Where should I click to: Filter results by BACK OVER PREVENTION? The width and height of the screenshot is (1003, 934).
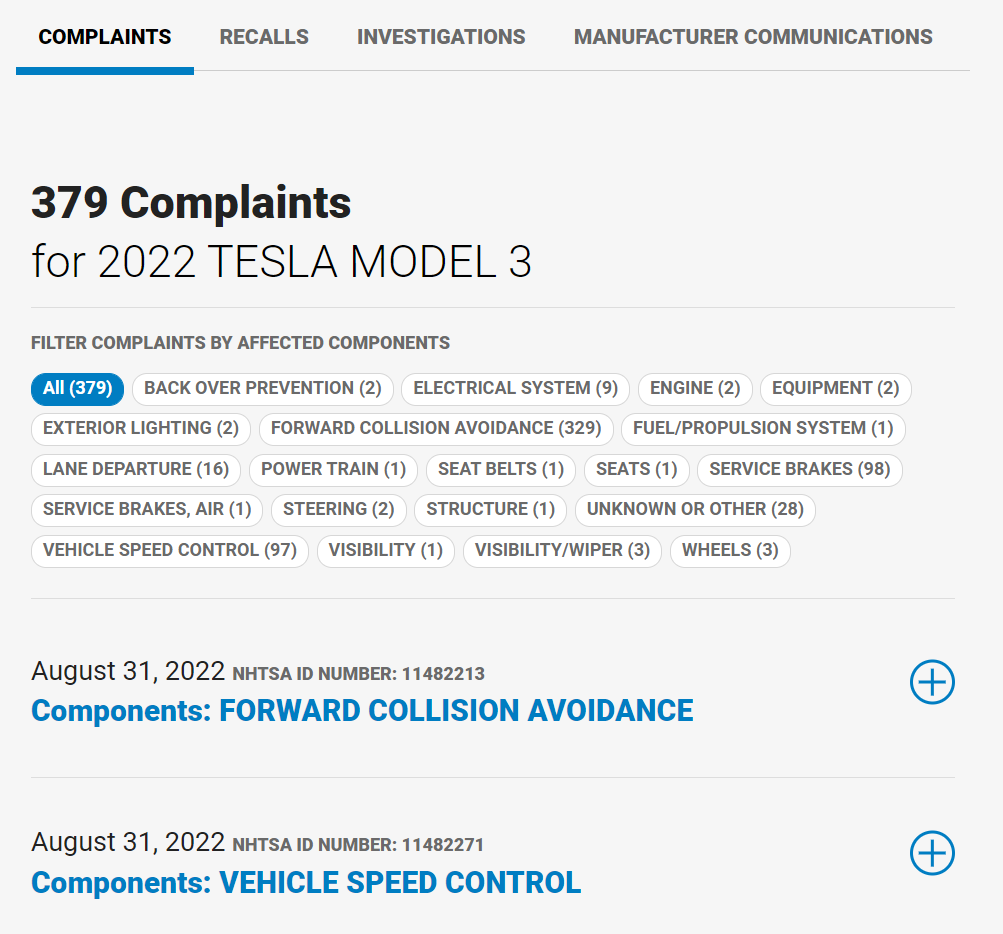[261, 389]
